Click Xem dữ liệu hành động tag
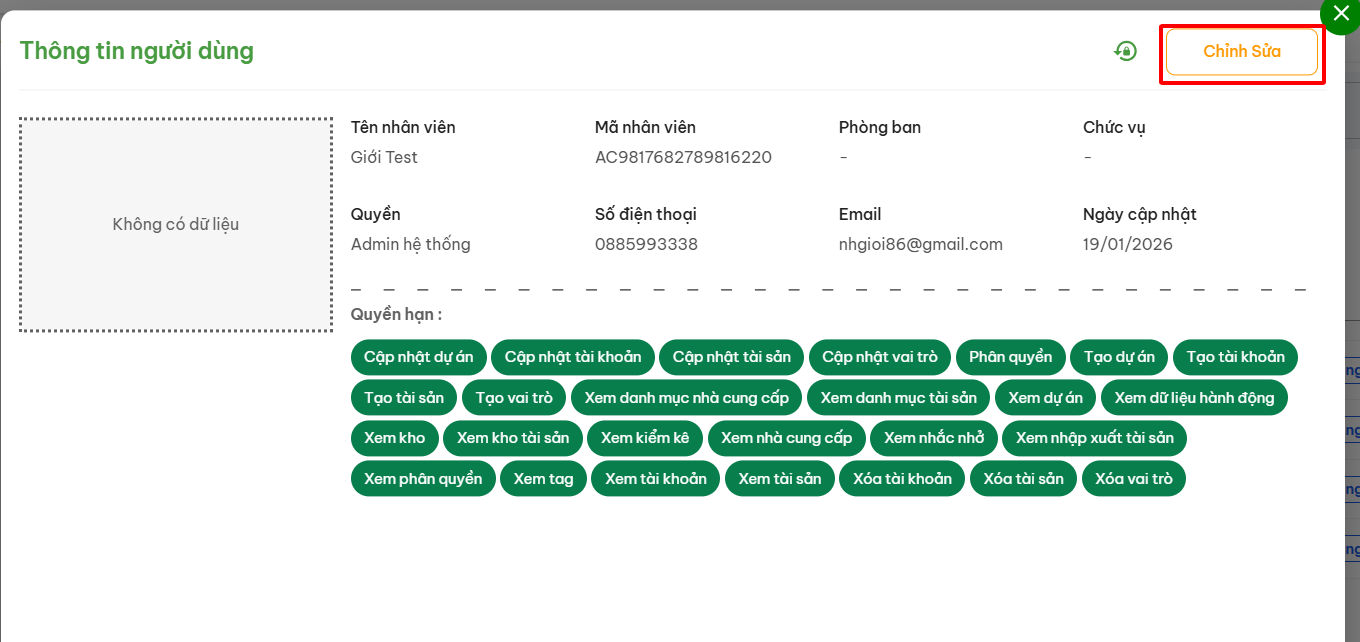 coord(1194,398)
